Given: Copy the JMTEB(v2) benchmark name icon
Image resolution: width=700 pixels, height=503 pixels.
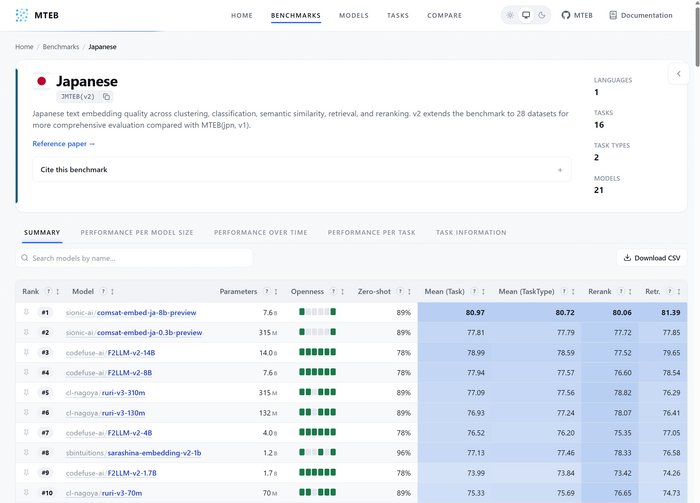Looking at the screenshot, I should [x=106, y=96].
